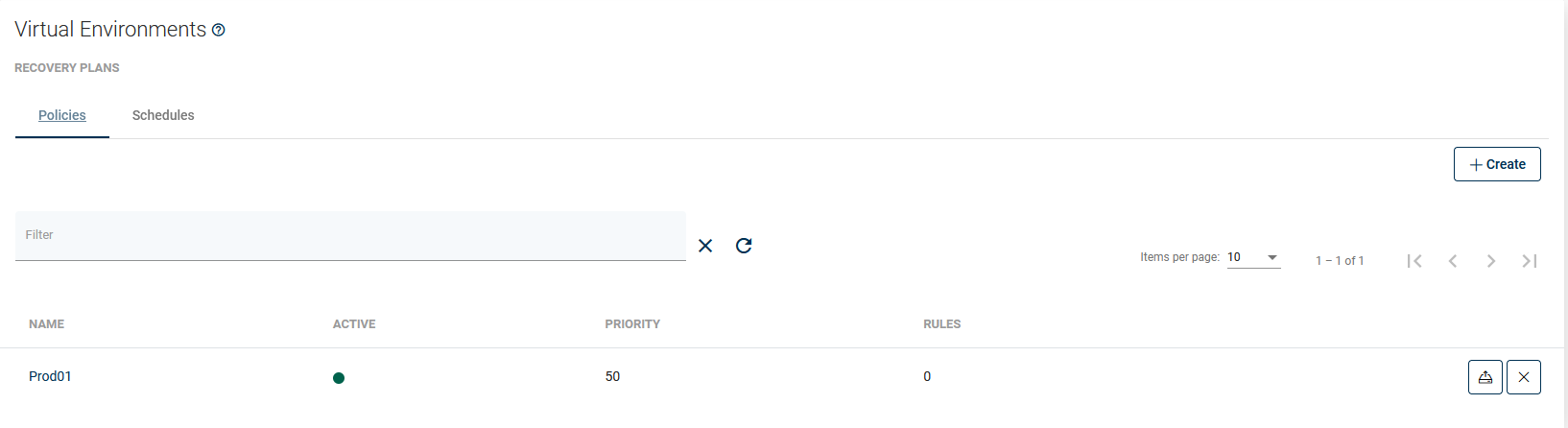
Task: Focus the Filter text field
Action: [350, 235]
